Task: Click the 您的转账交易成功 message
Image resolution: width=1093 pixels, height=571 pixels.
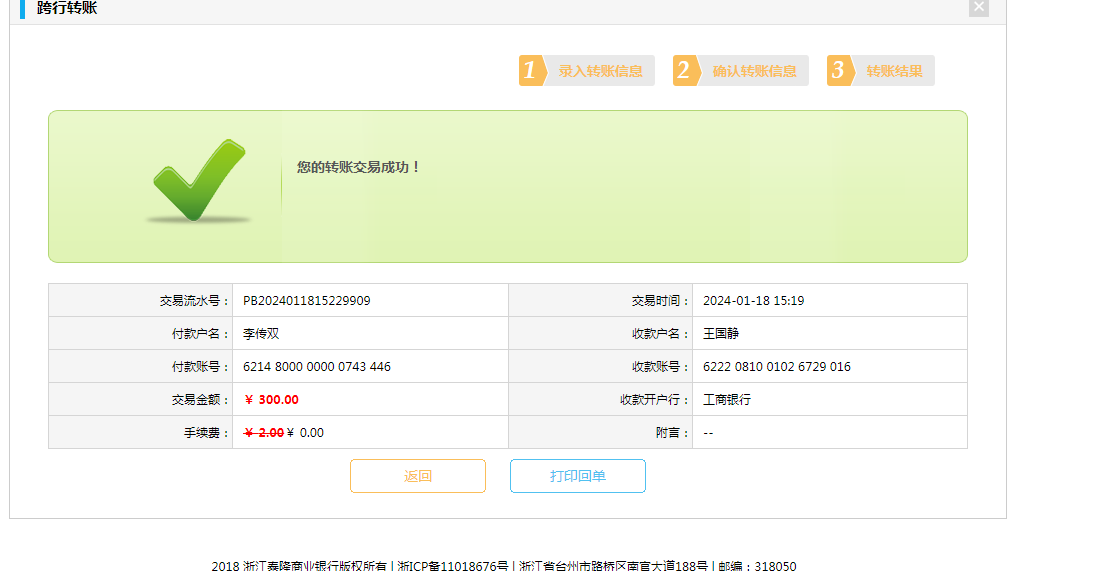Action: (359, 167)
